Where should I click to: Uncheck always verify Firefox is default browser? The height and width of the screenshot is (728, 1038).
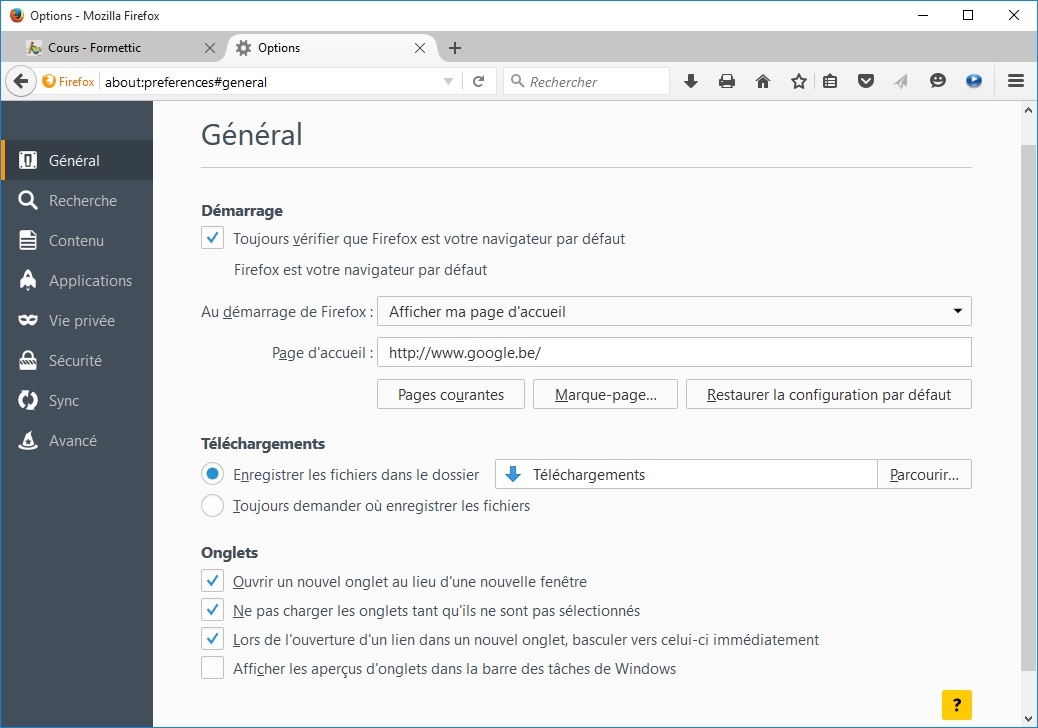pyautogui.click(x=212, y=238)
